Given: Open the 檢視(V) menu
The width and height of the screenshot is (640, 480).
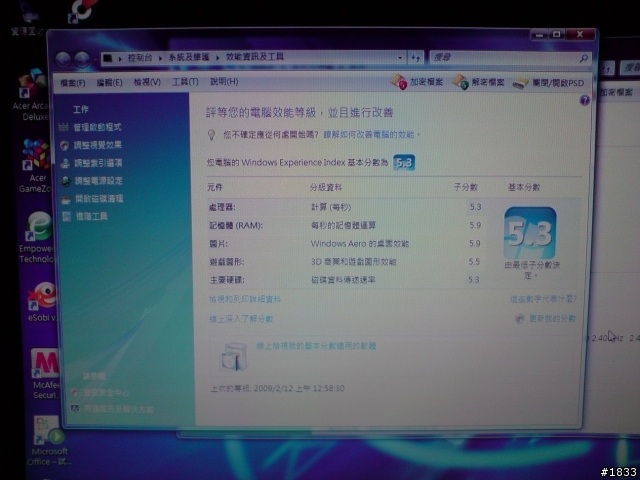Looking at the screenshot, I should click(x=147, y=82).
